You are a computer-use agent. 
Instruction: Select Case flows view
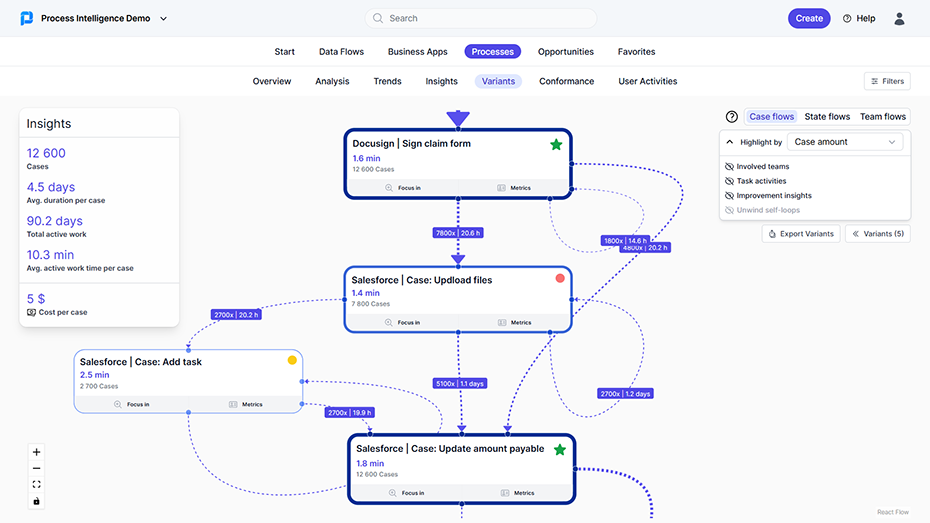pyautogui.click(x=771, y=117)
